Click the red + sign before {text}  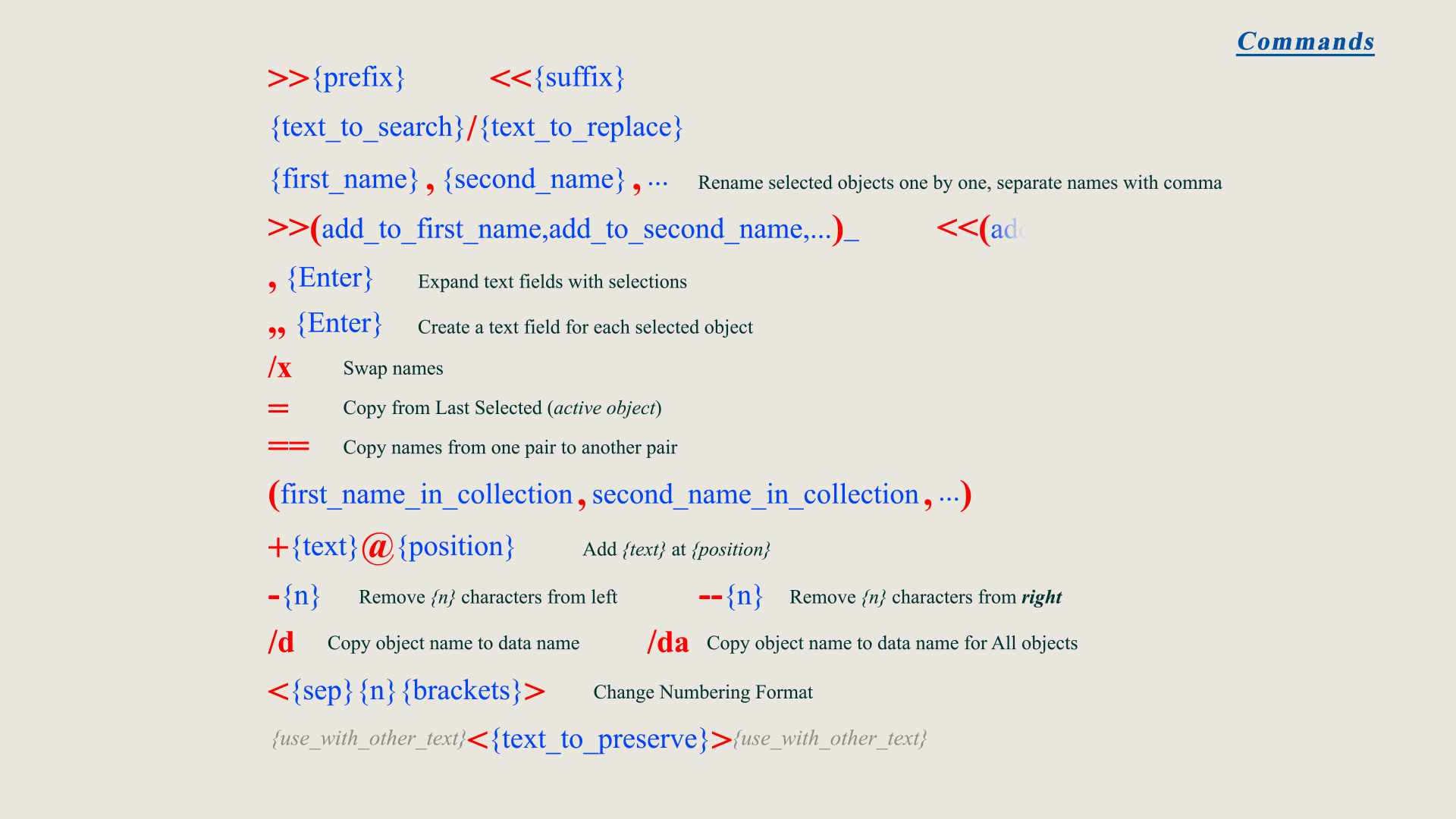click(x=278, y=548)
